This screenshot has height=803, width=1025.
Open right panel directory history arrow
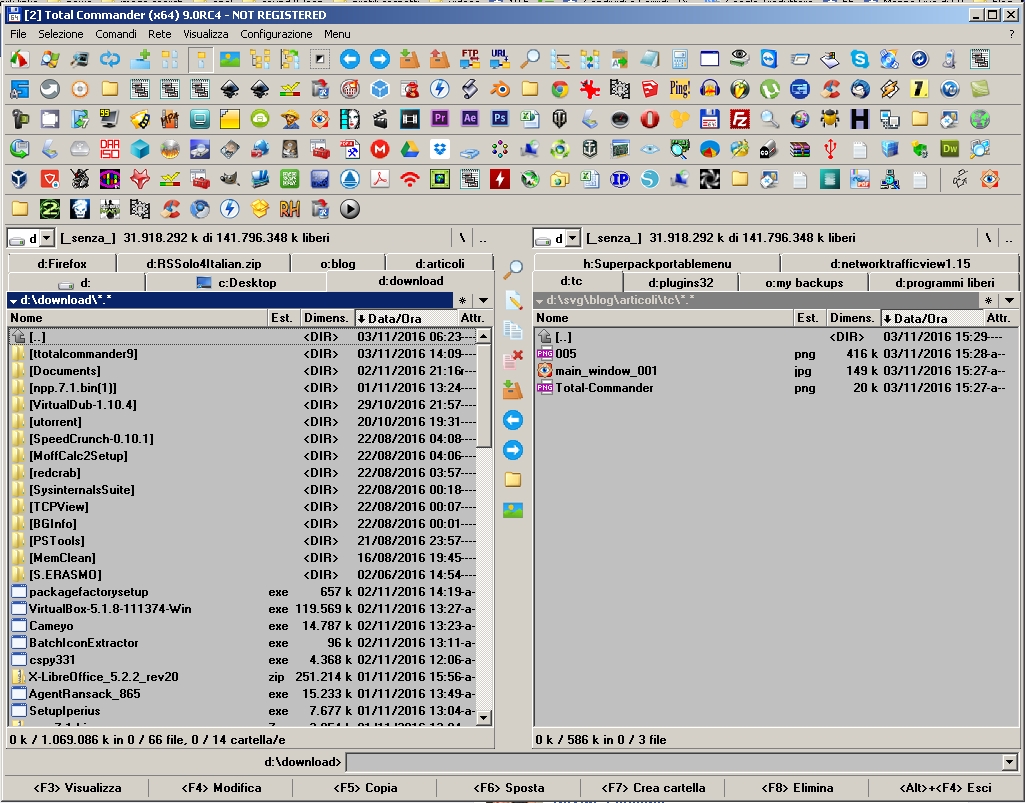1010,300
